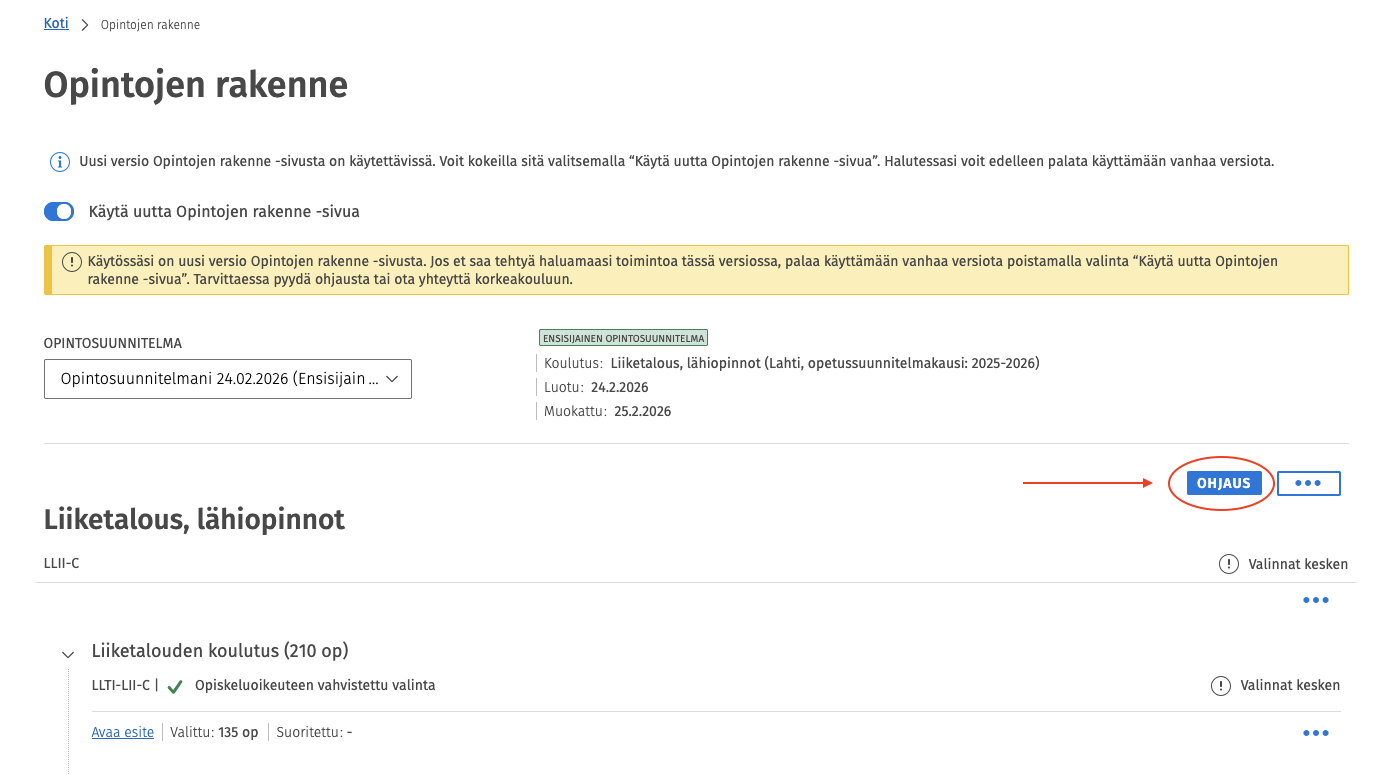Click the Valinnat kesken icon in LLTI-LII-C row
This screenshot has height=775, width=1398.
(x=1220, y=686)
